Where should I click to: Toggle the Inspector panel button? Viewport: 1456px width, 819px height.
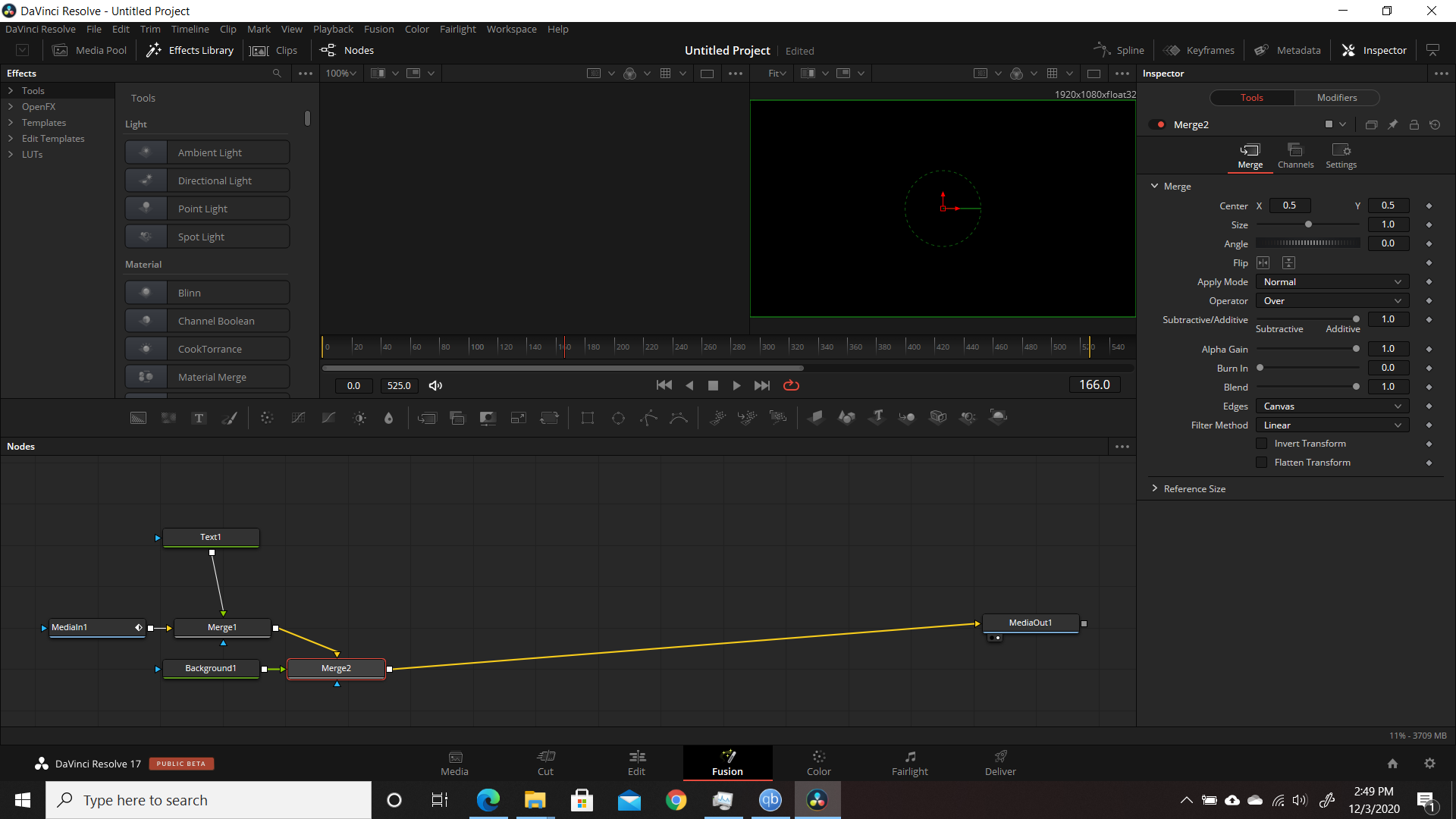tap(1374, 50)
